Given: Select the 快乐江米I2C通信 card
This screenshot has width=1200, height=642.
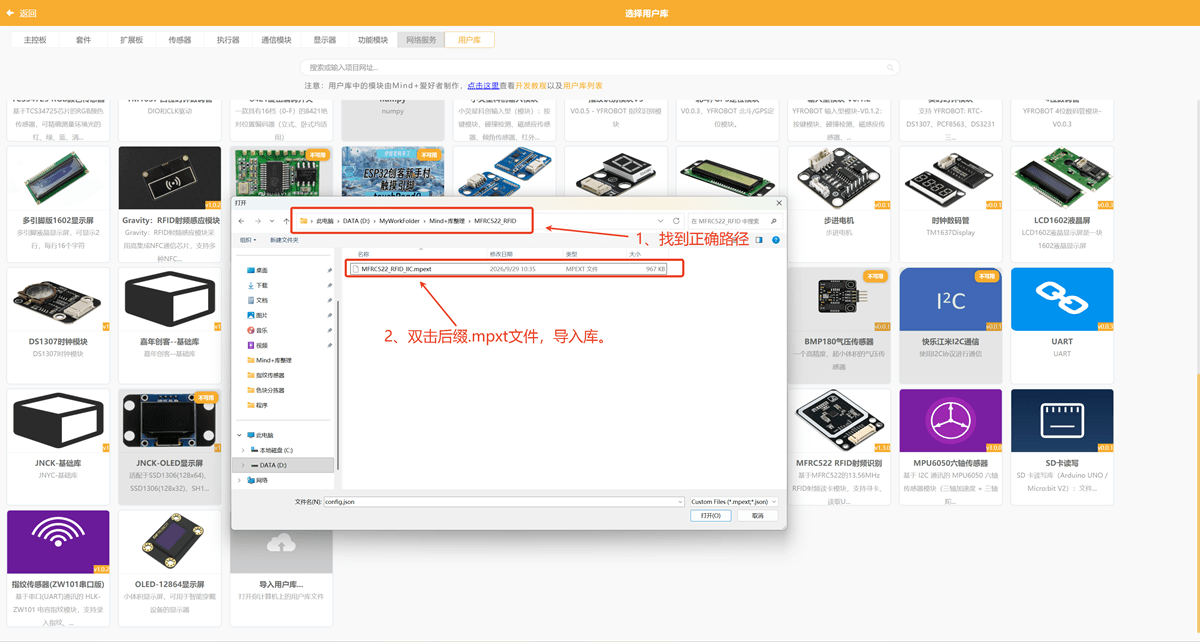Looking at the screenshot, I should tap(950, 323).
